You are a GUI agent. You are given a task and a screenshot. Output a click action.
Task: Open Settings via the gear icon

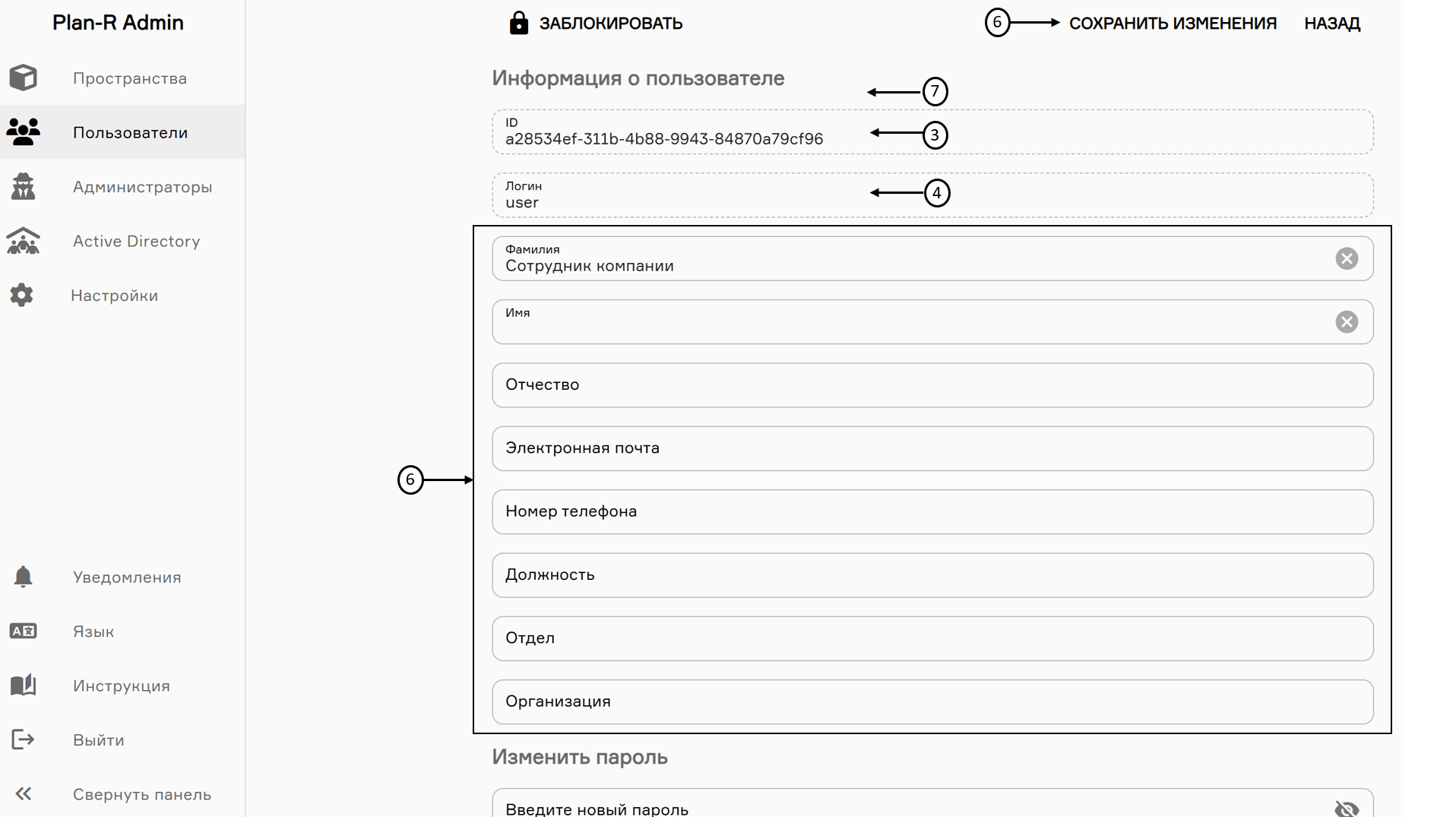coord(22,295)
